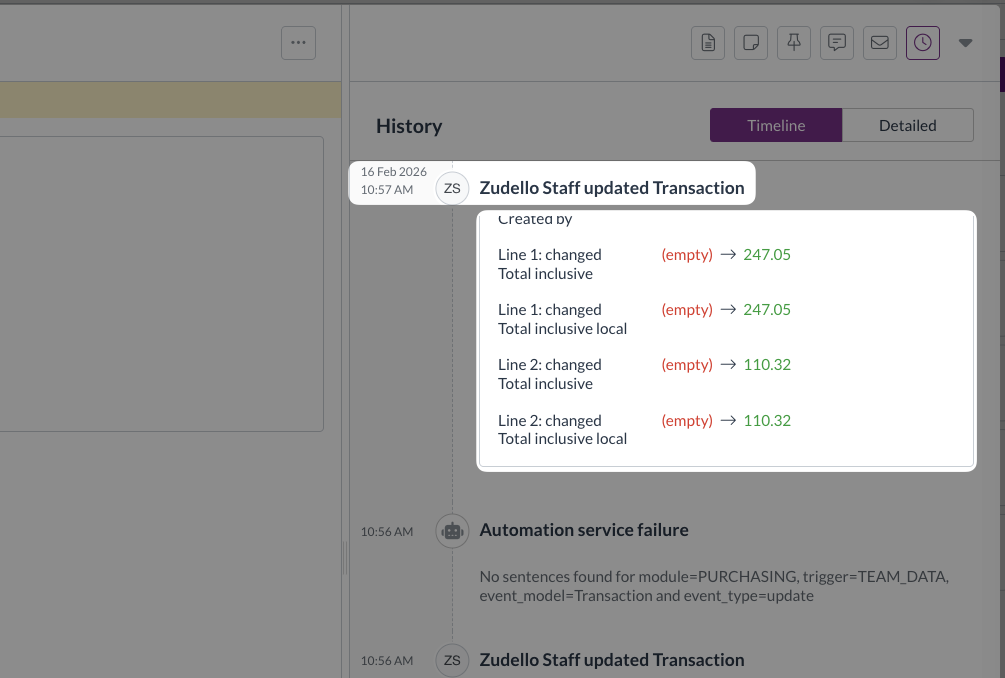Open the comments chat icon

coord(837,43)
